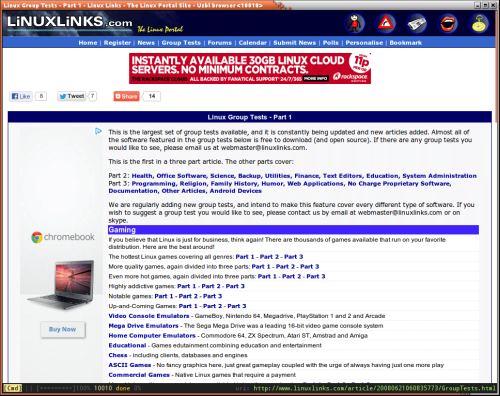The height and width of the screenshot is (396, 500).
Task: Open the Submit News navigation link
Action: point(295,43)
